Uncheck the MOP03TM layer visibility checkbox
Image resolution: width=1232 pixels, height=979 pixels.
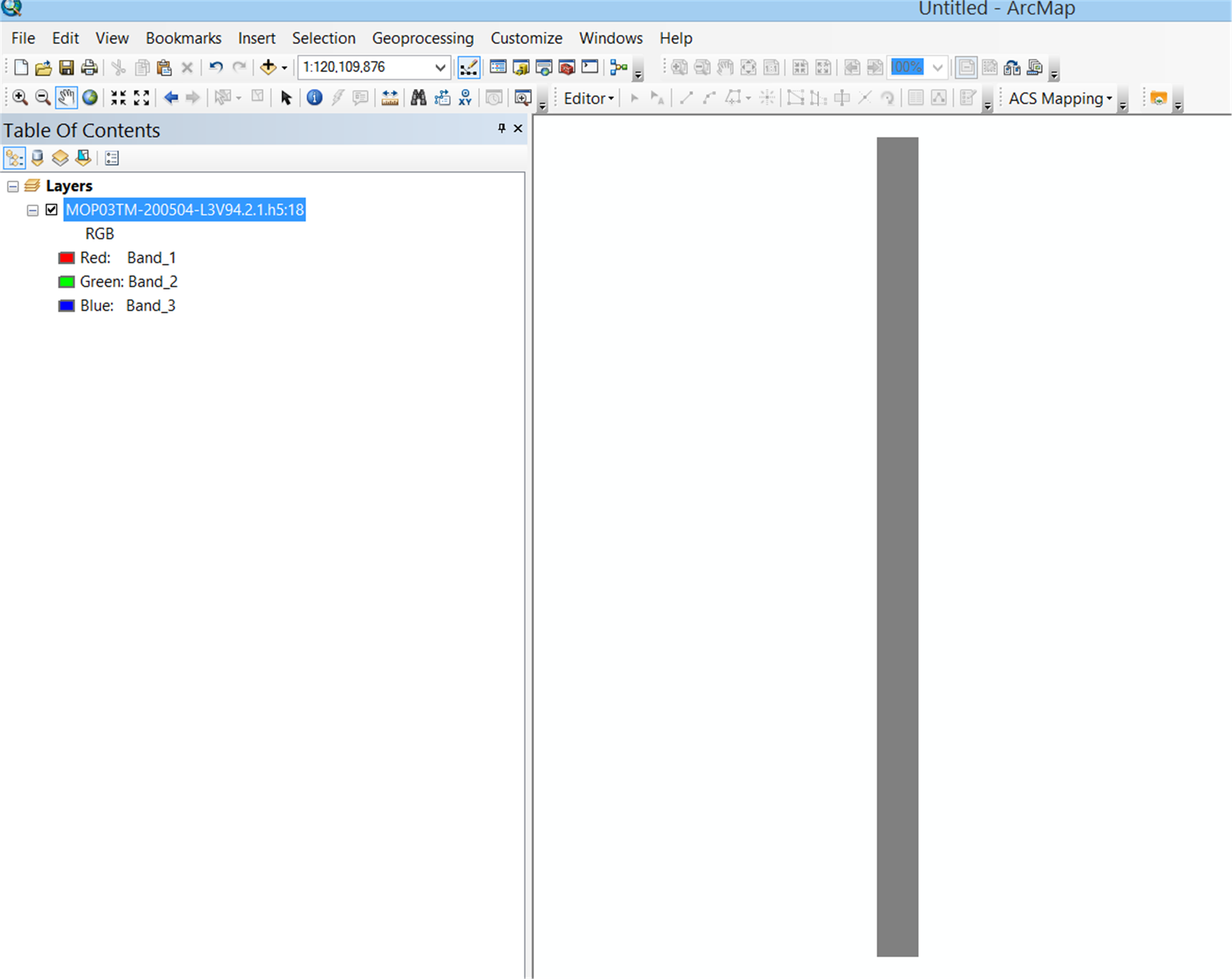point(51,210)
